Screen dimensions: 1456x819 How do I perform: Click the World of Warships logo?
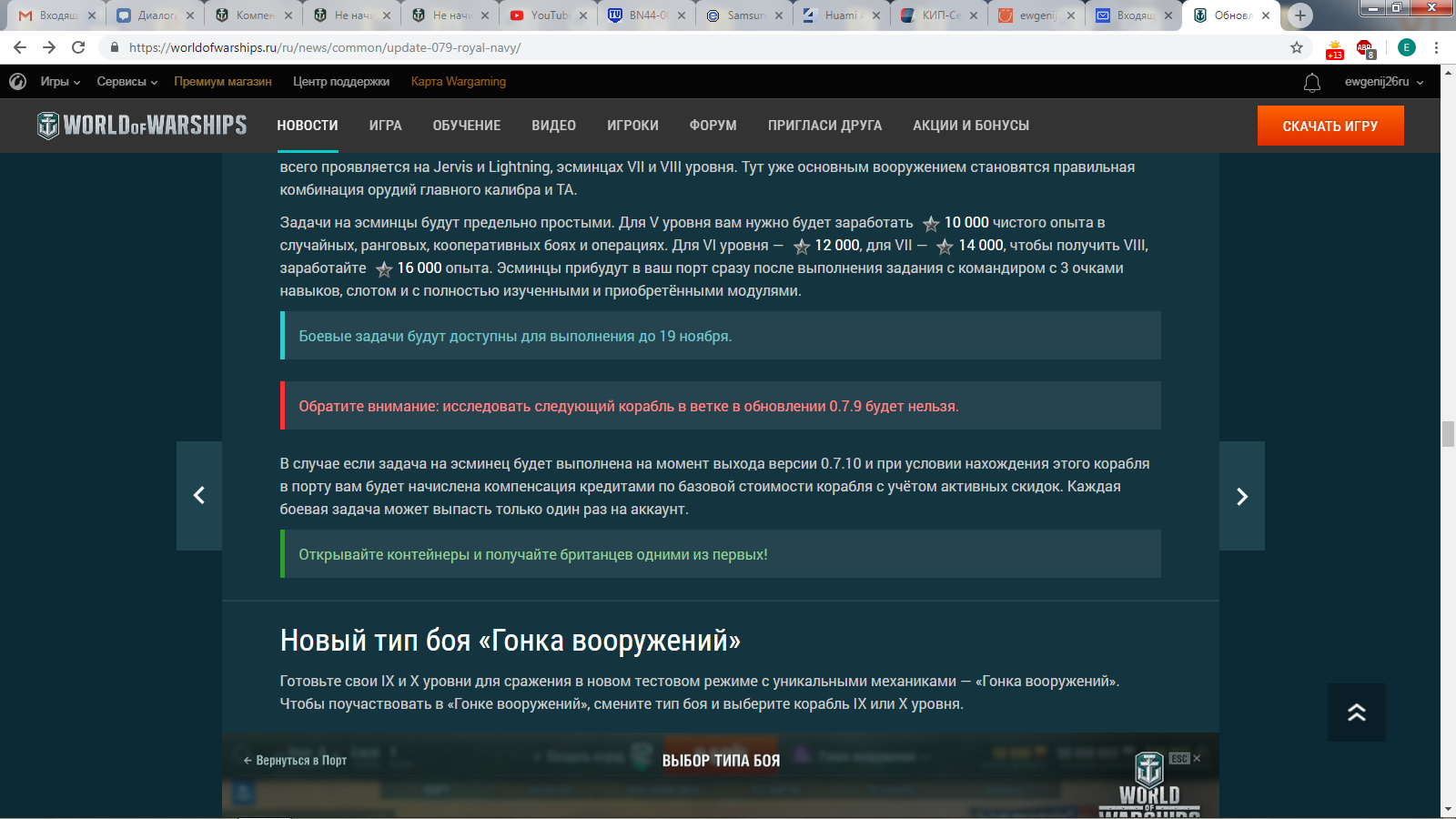pos(142,126)
